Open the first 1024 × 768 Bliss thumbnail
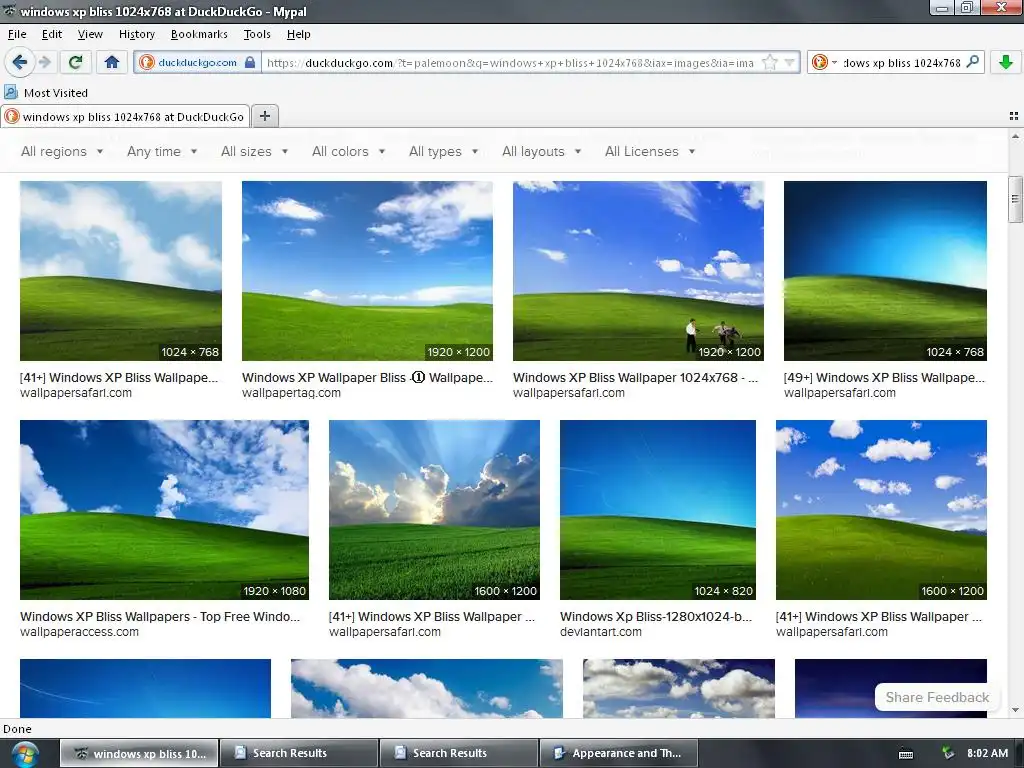The width and height of the screenshot is (1024, 768). click(x=121, y=271)
